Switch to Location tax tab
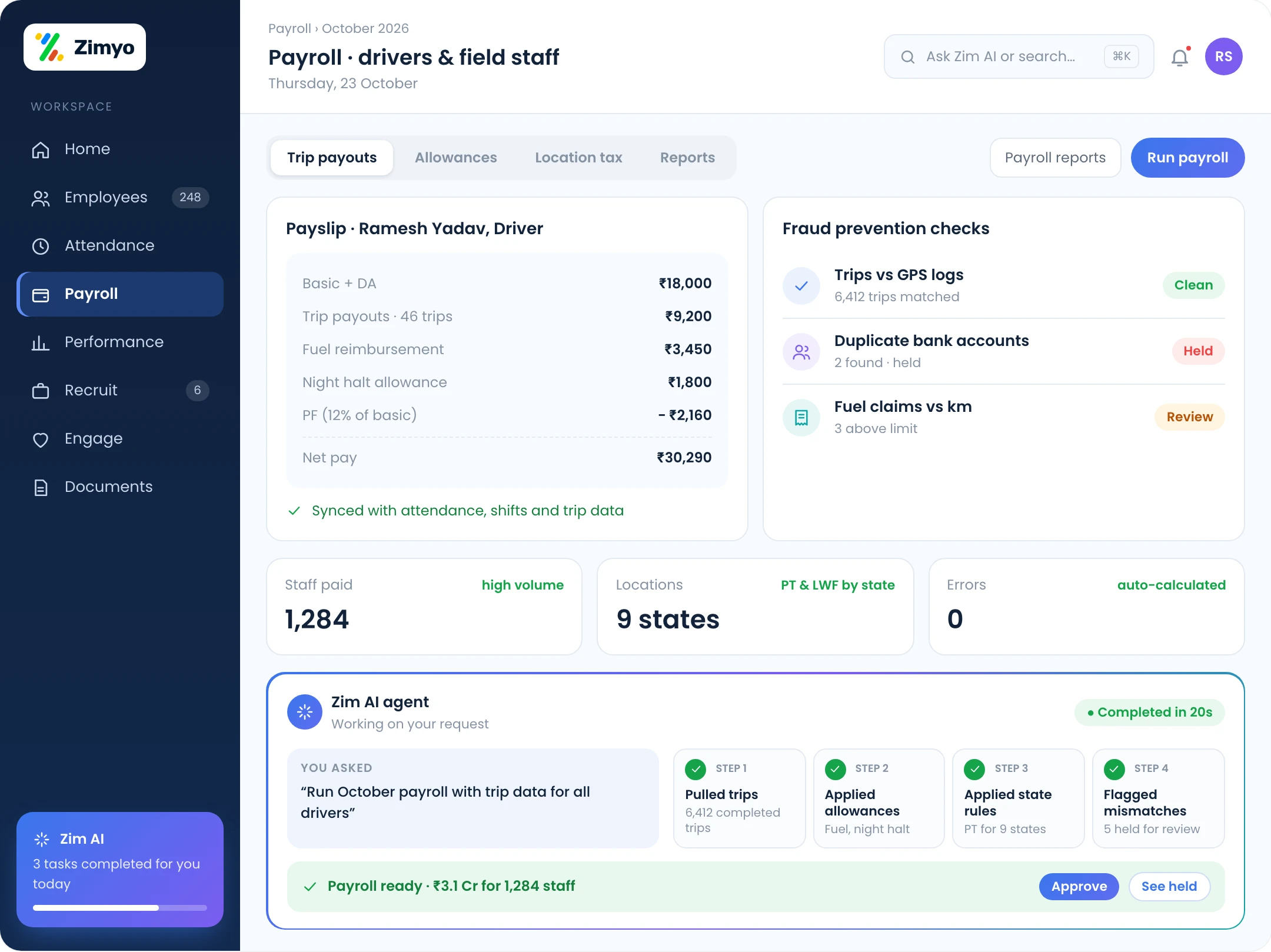The image size is (1271, 952). coord(578,158)
